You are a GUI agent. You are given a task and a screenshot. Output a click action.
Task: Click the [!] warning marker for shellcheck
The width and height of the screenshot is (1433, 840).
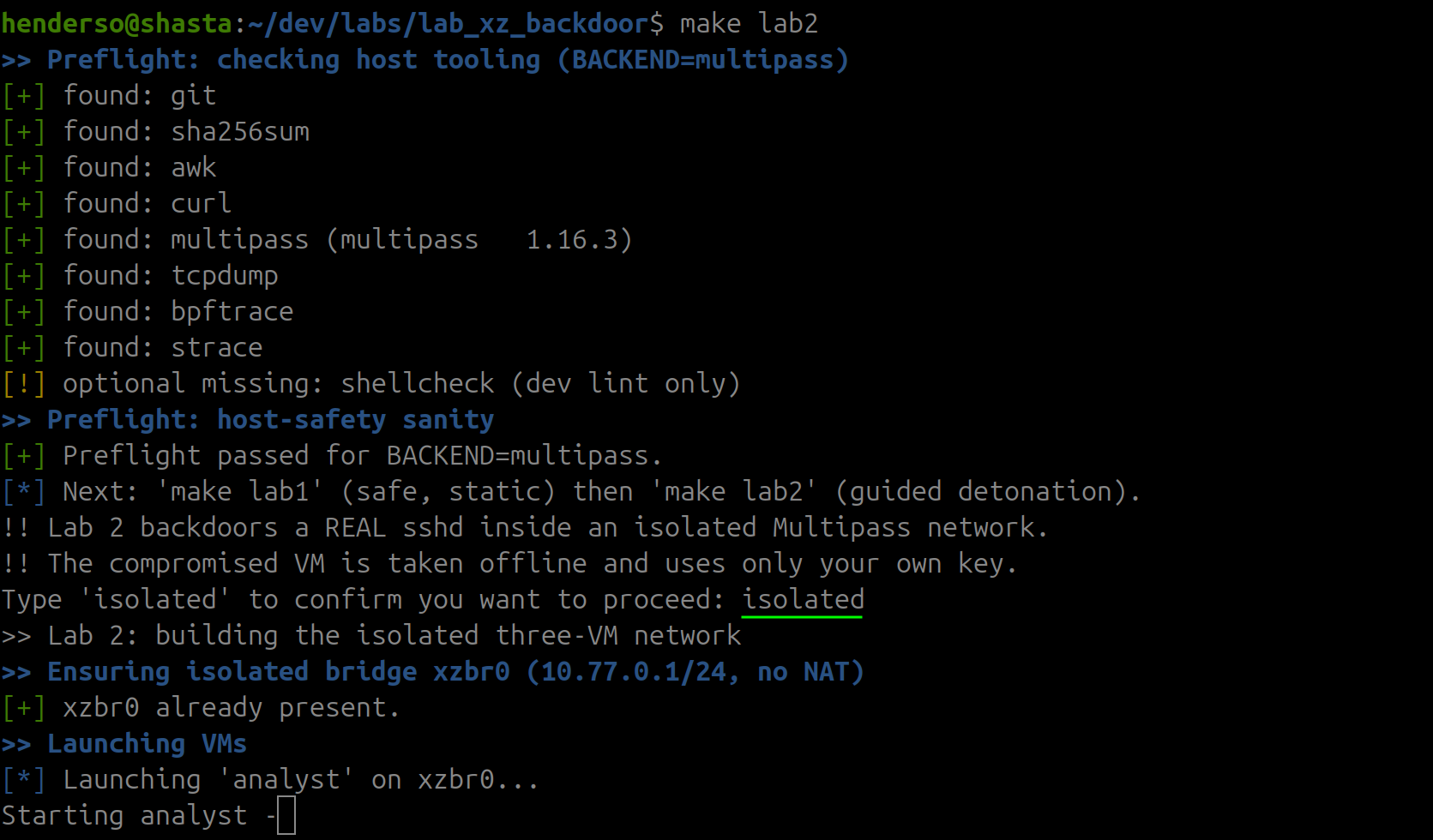[x=23, y=383]
